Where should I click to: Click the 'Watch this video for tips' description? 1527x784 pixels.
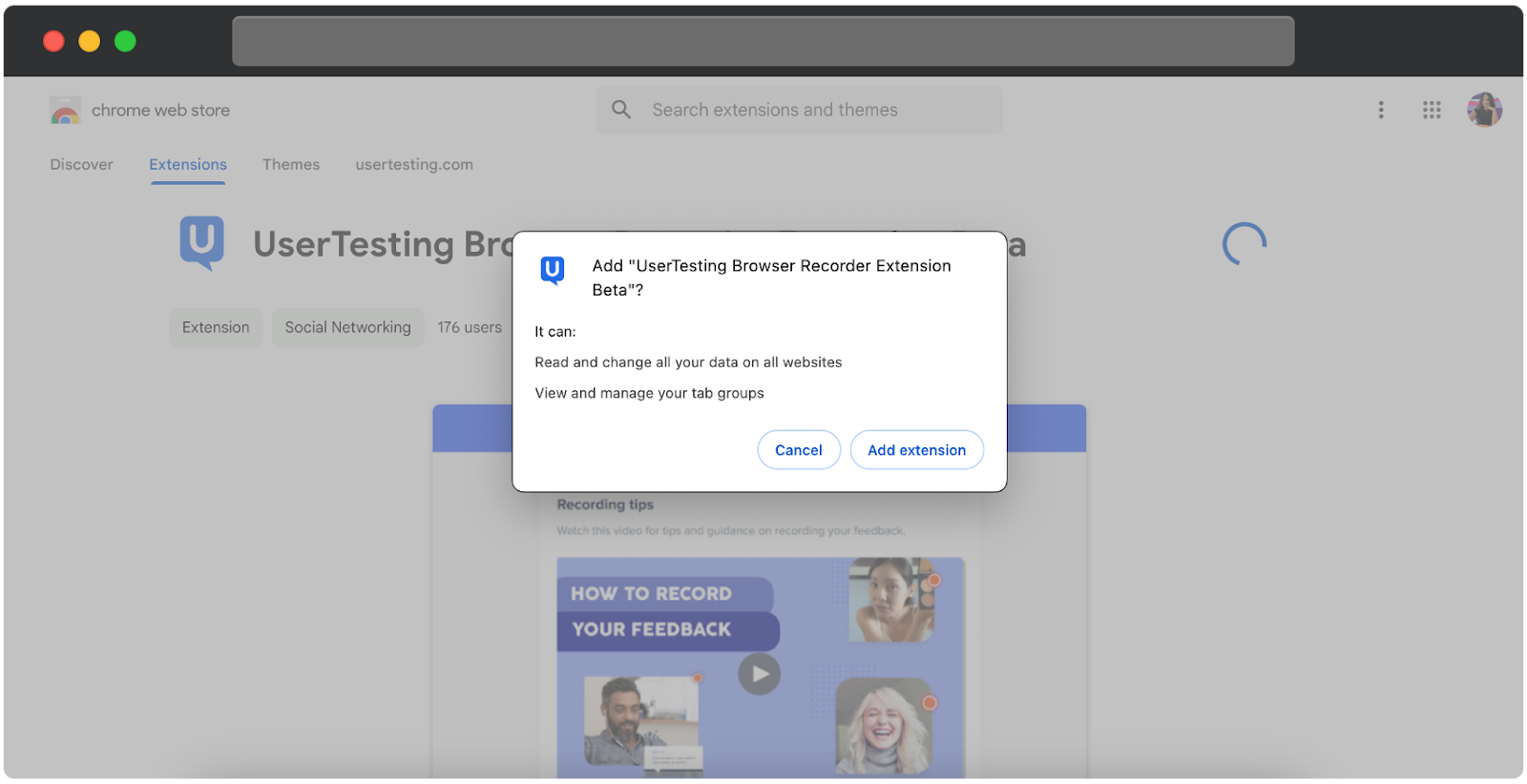(731, 530)
